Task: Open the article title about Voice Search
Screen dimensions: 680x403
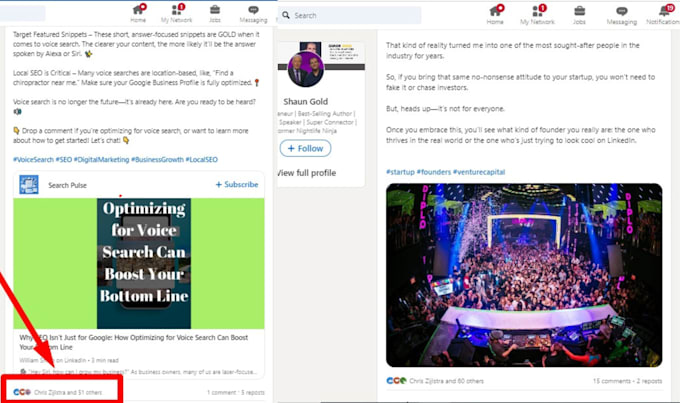Action: [134, 342]
